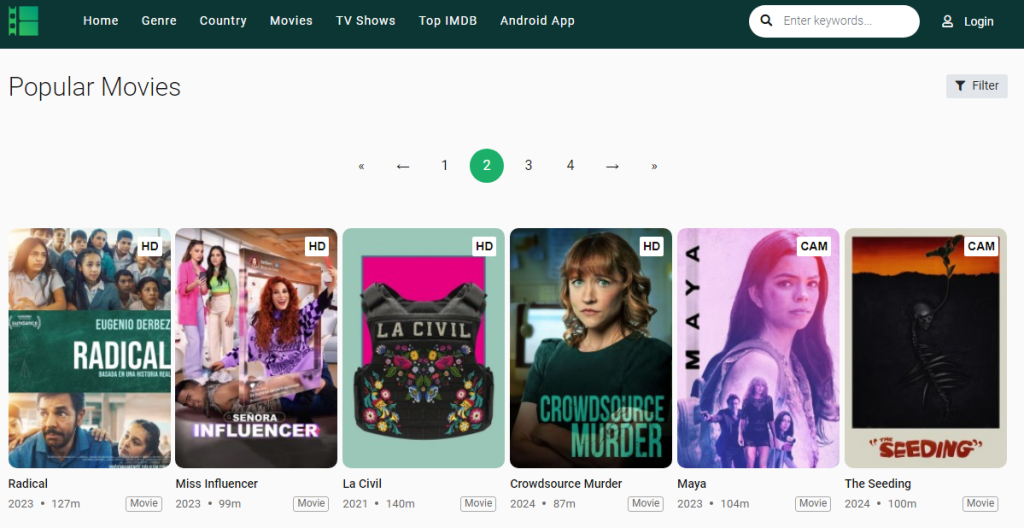Viewport: 1024px width, 528px height.
Task: Go to next page with right arrow
Action: (x=612, y=166)
